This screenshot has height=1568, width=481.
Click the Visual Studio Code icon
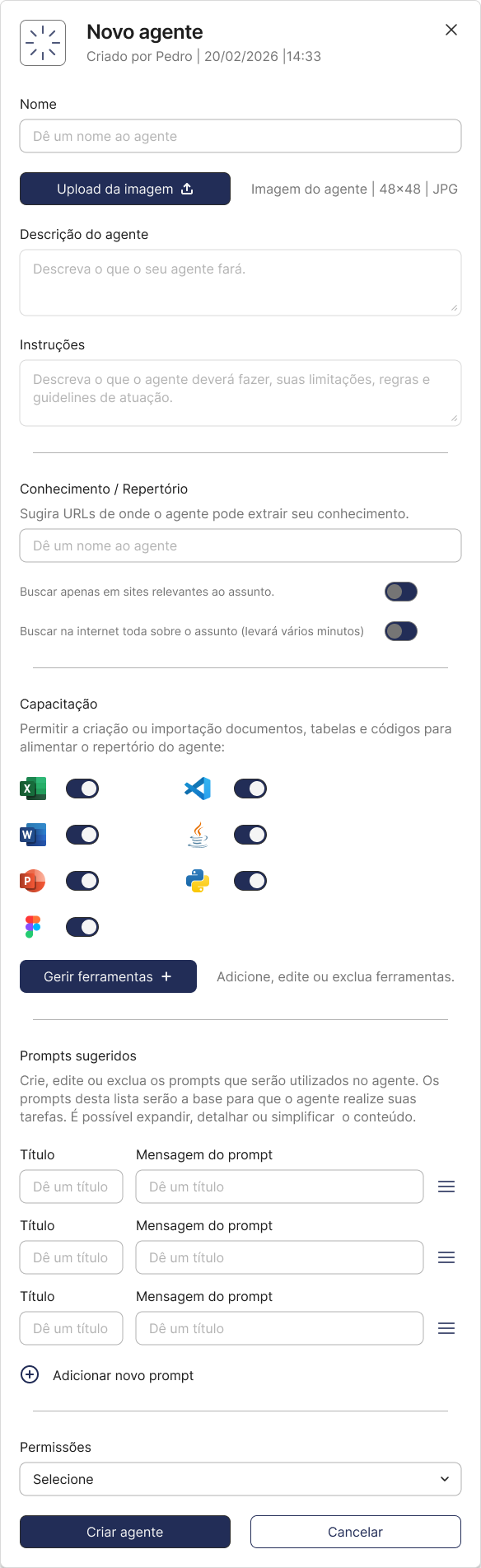[x=198, y=789]
